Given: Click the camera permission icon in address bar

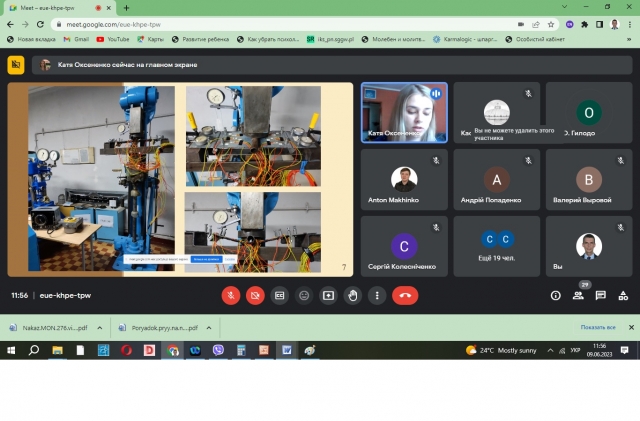Looking at the screenshot, I should pyautogui.click(x=521, y=25).
